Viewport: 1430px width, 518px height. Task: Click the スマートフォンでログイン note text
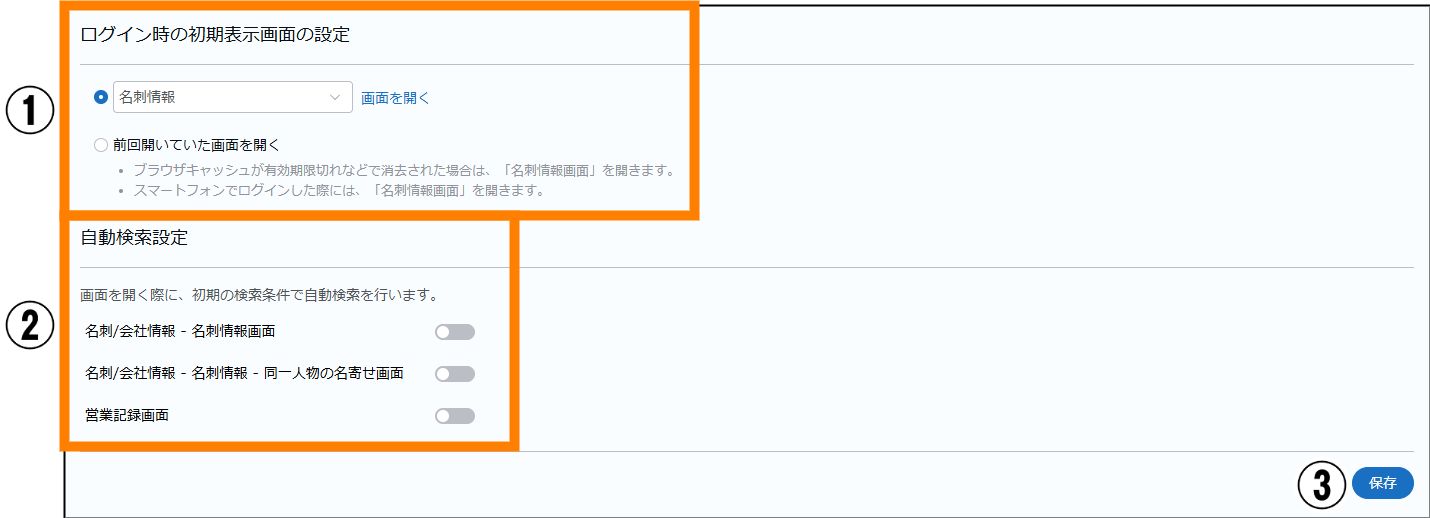(338, 190)
